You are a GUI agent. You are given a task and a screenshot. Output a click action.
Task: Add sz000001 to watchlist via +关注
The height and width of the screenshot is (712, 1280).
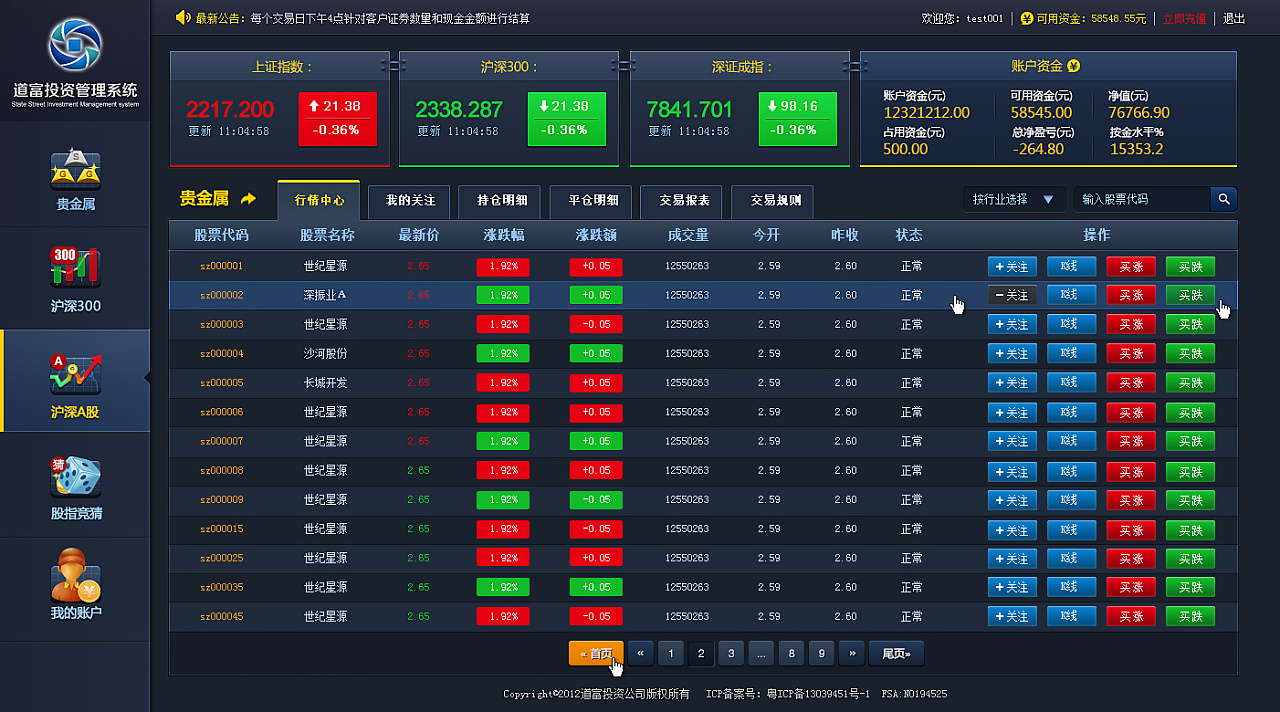click(1011, 266)
